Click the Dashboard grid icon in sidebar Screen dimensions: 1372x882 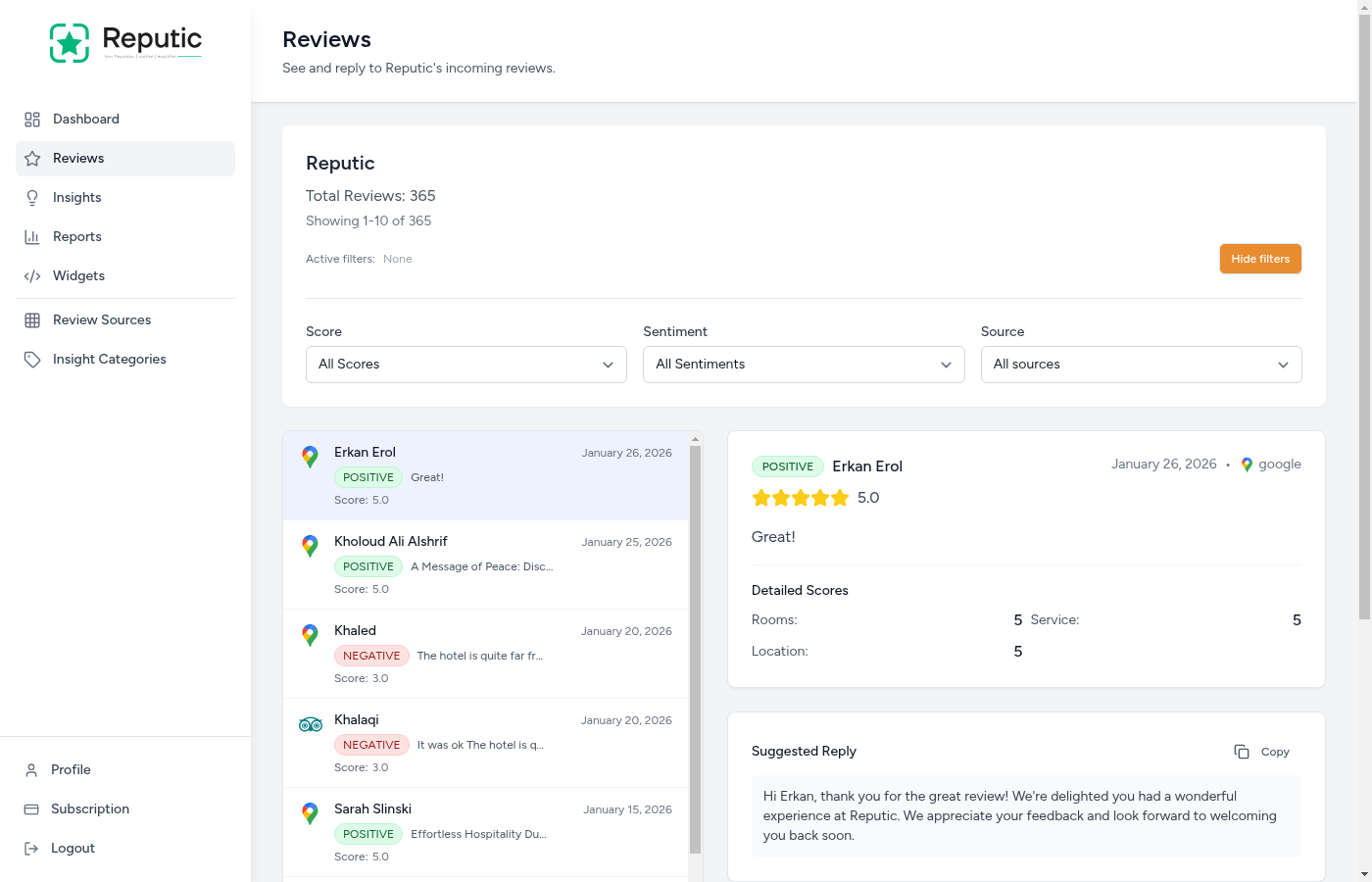pos(32,119)
